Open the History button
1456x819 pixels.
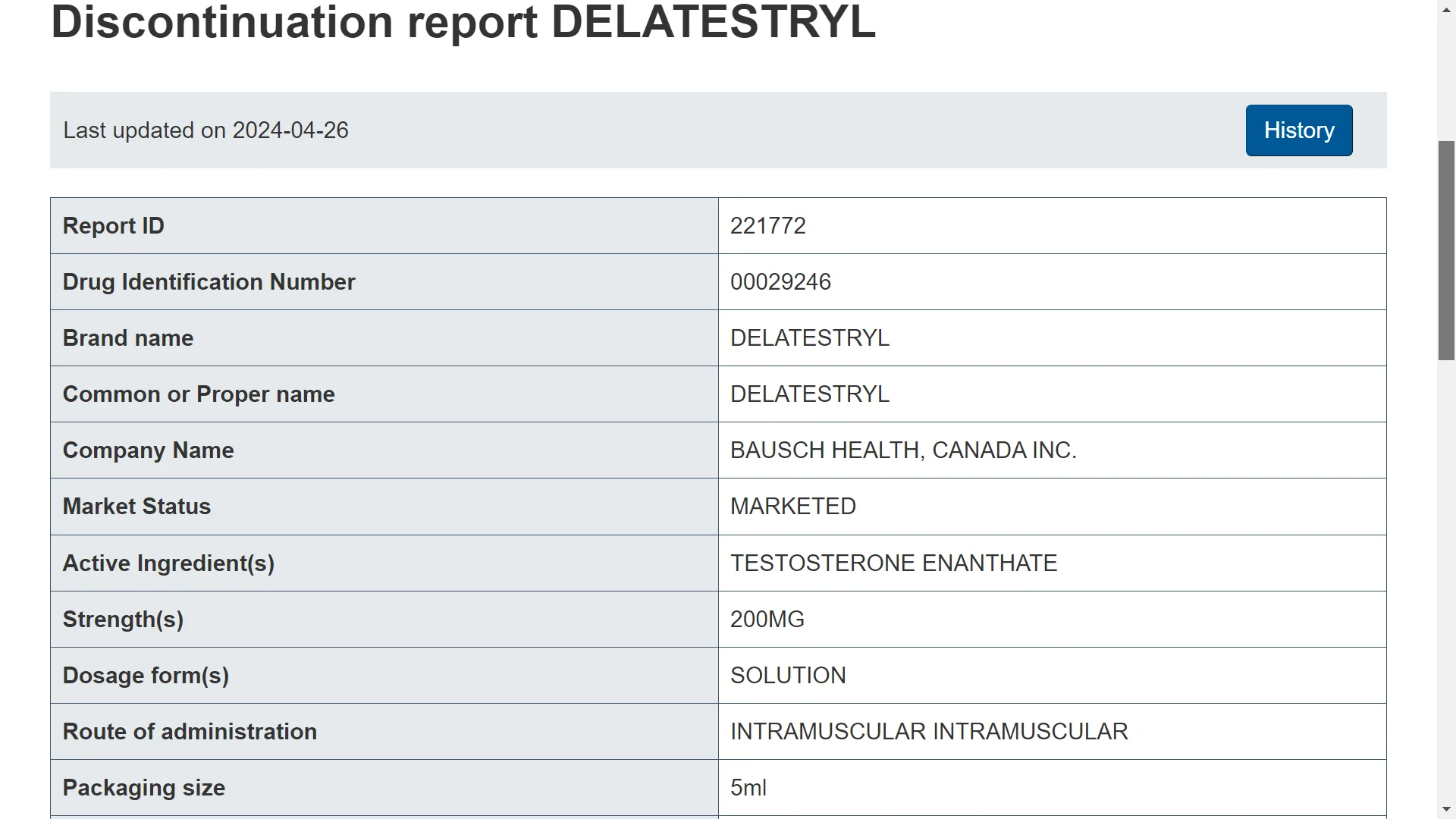(1298, 130)
